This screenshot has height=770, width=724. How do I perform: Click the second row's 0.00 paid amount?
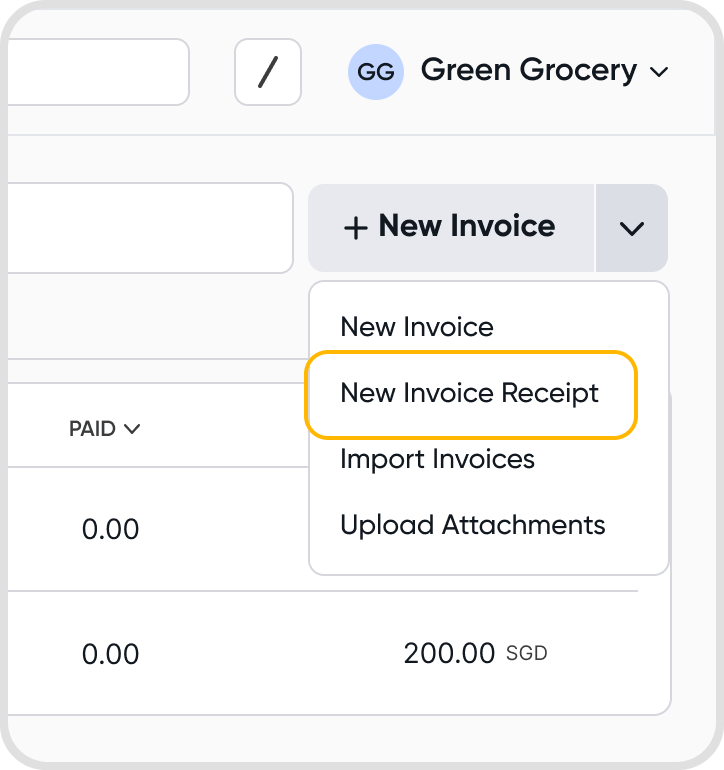[110, 654]
